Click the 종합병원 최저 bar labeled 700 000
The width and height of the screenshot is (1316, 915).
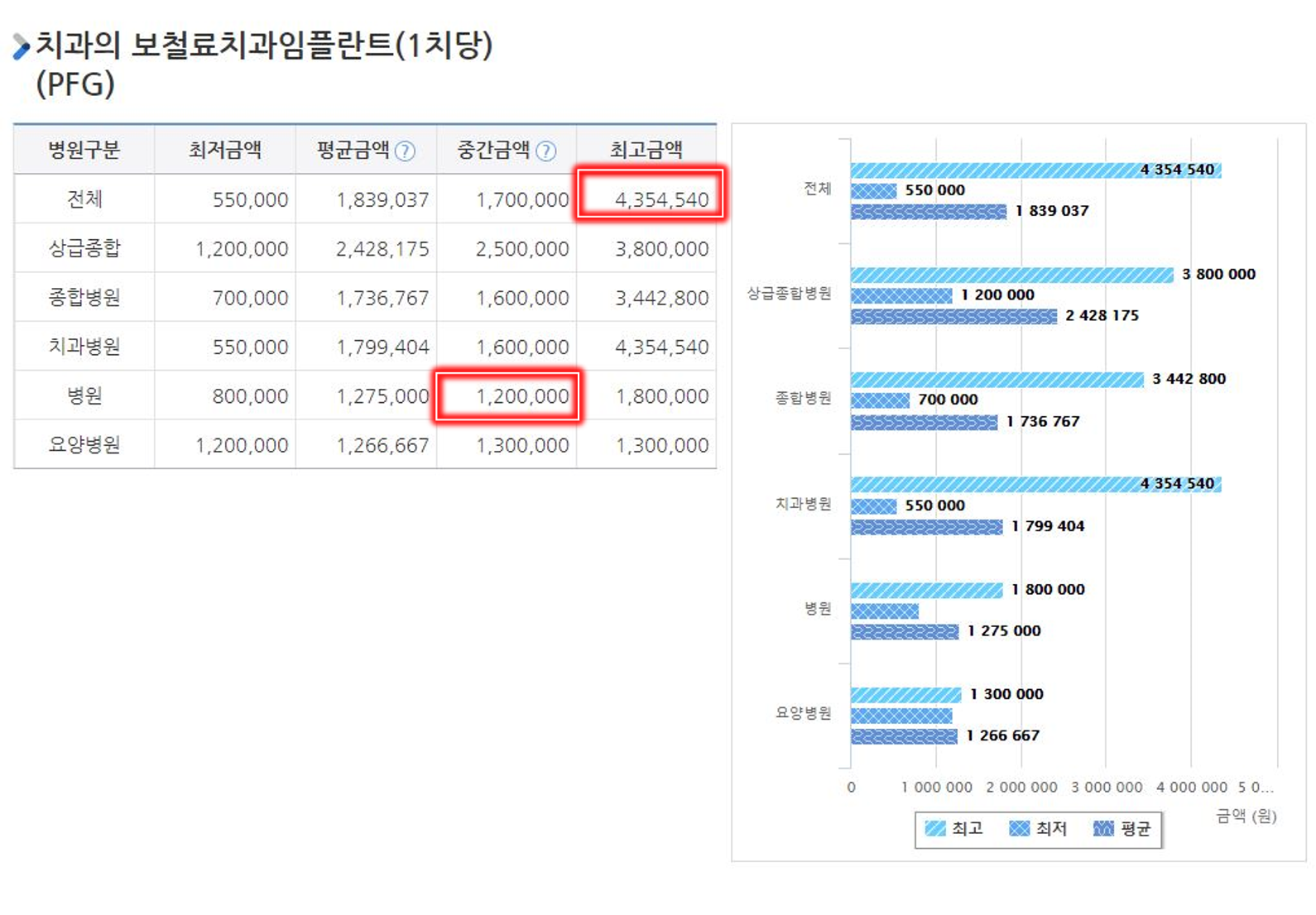coord(881,400)
